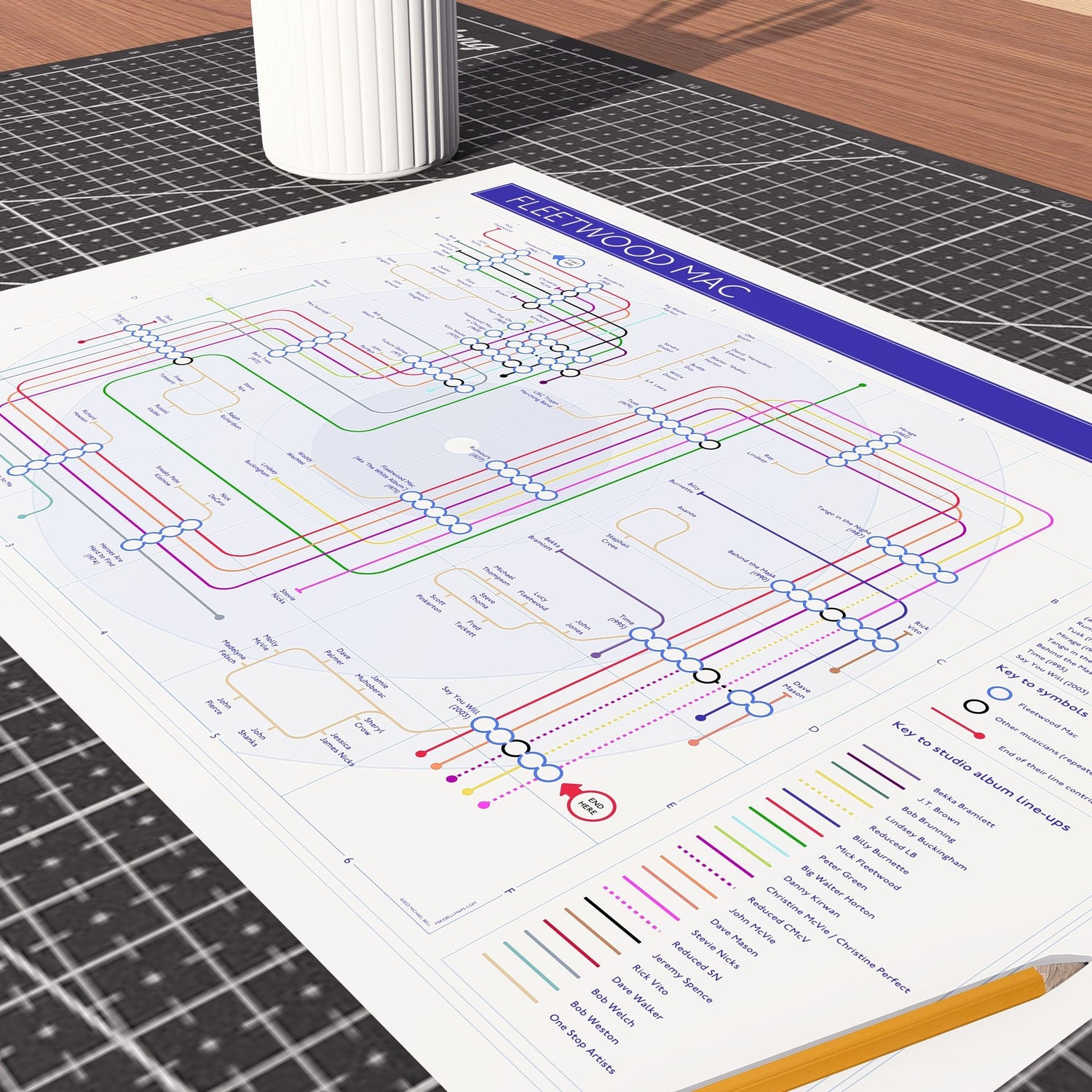This screenshot has height=1092, width=1092.
Task: Select the 'Key to symbols' heading
Action: click(1042, 689)
